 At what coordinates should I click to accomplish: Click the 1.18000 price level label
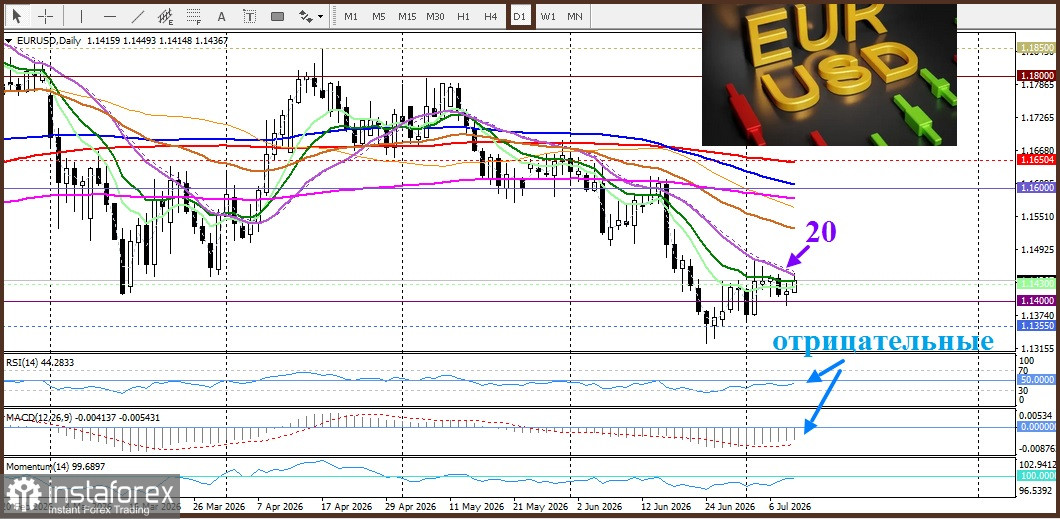(1036, 76)
